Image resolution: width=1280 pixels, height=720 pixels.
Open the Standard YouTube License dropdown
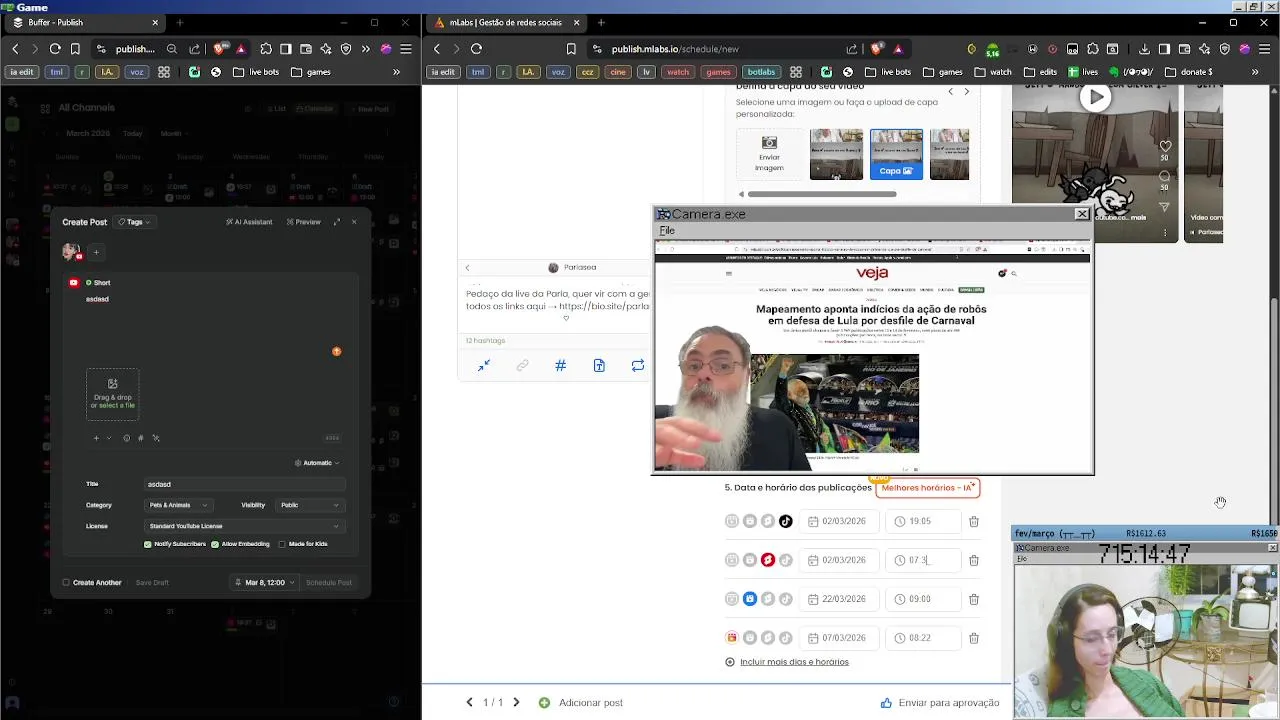(x=244, y=526)
